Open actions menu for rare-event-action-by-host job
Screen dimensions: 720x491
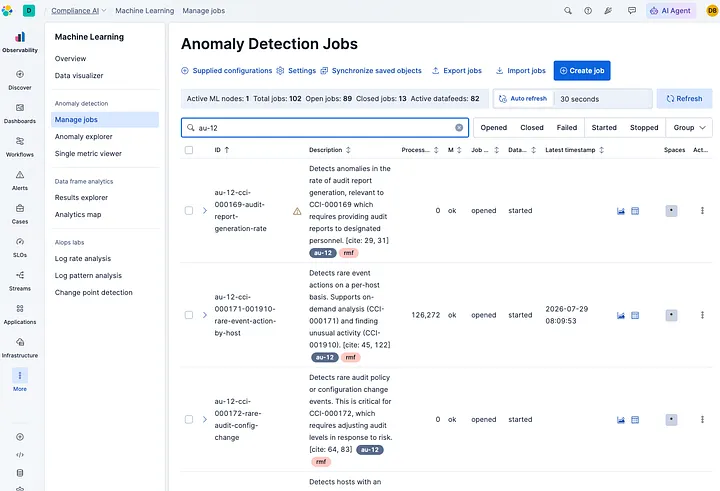point(702,315)
